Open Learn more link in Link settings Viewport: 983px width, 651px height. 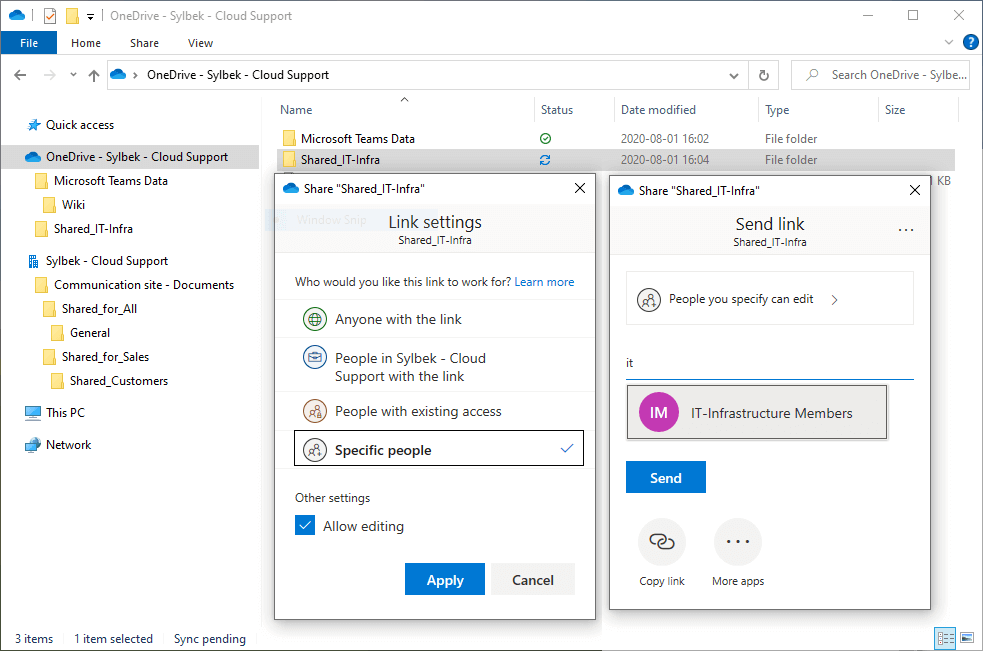[544, 282]
